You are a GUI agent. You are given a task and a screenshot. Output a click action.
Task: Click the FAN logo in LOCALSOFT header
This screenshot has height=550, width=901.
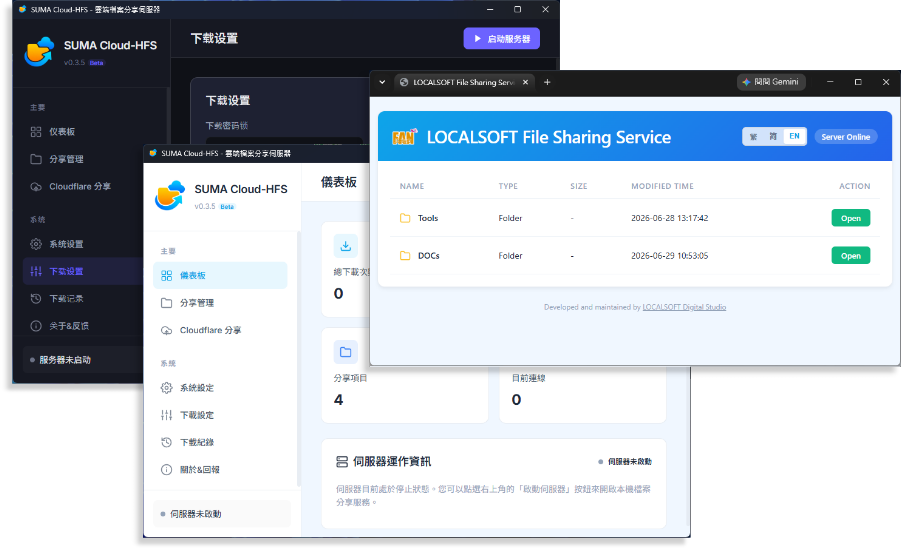pos(404,137)
